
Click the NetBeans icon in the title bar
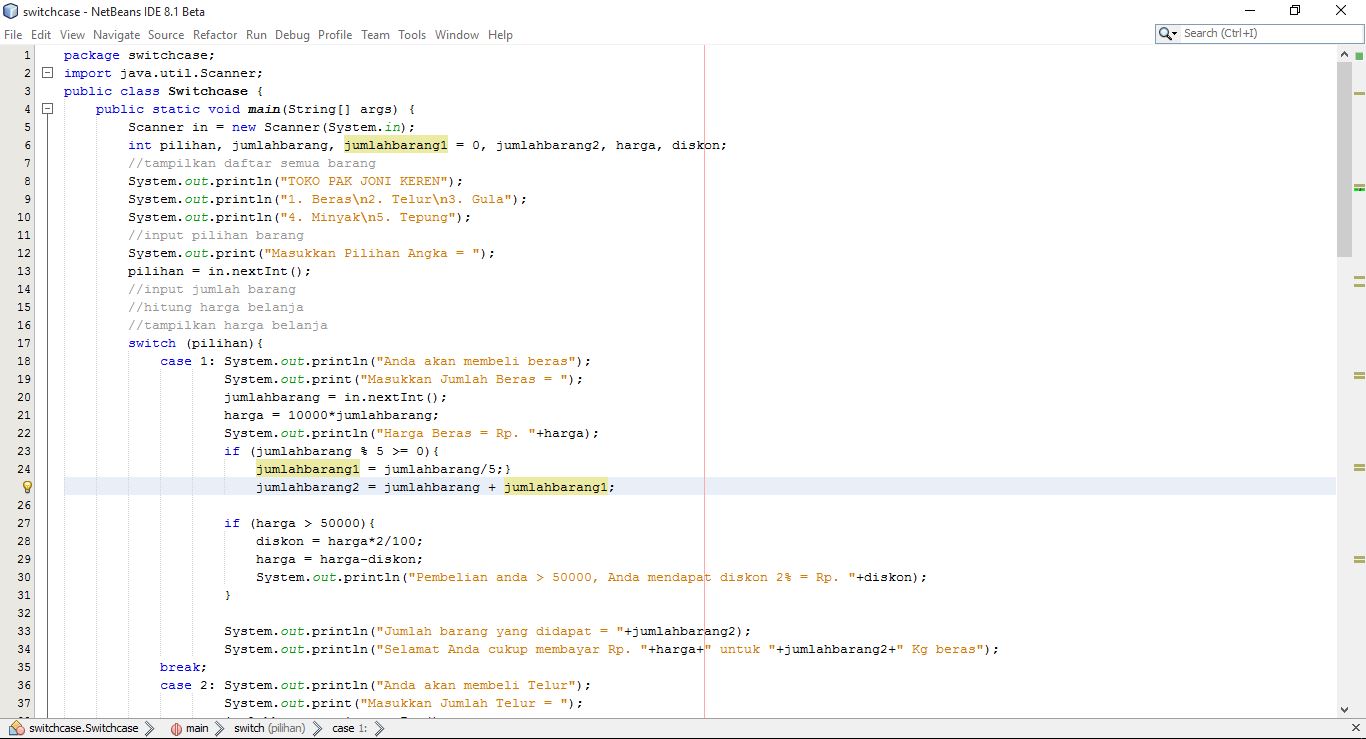pos(10,11)
